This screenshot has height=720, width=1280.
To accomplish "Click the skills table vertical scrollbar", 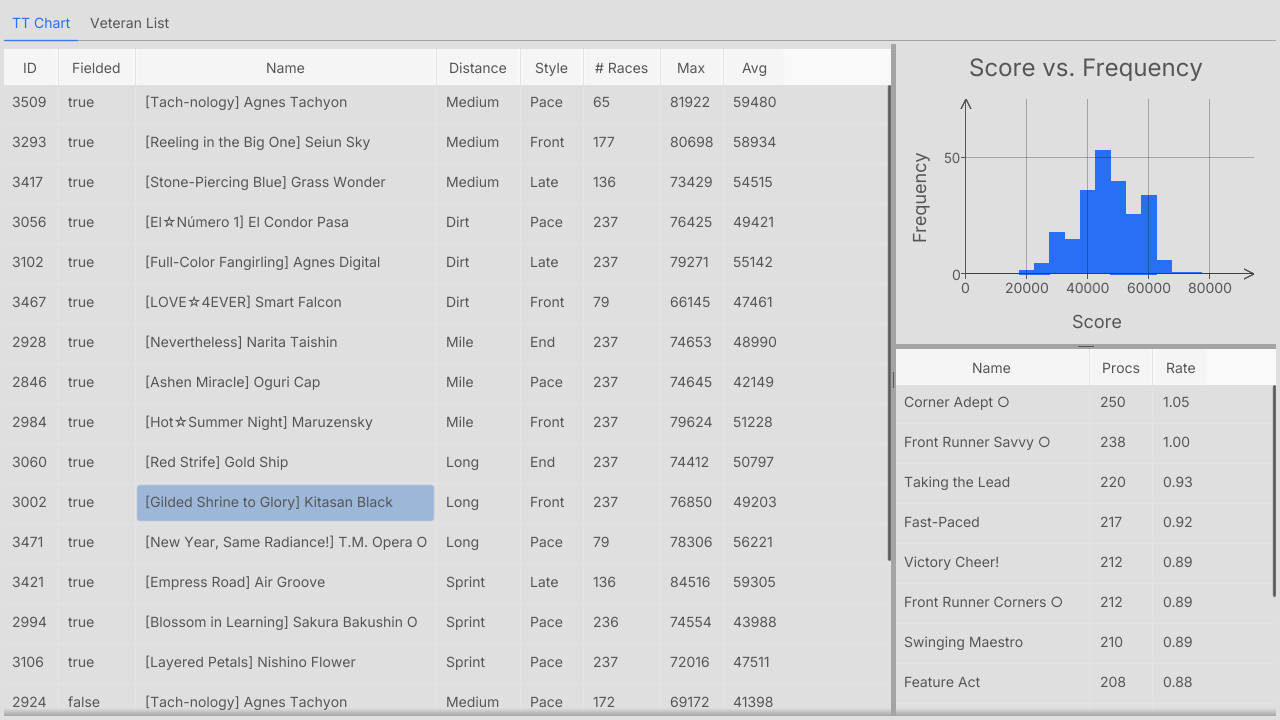I will coord(1275,490).
